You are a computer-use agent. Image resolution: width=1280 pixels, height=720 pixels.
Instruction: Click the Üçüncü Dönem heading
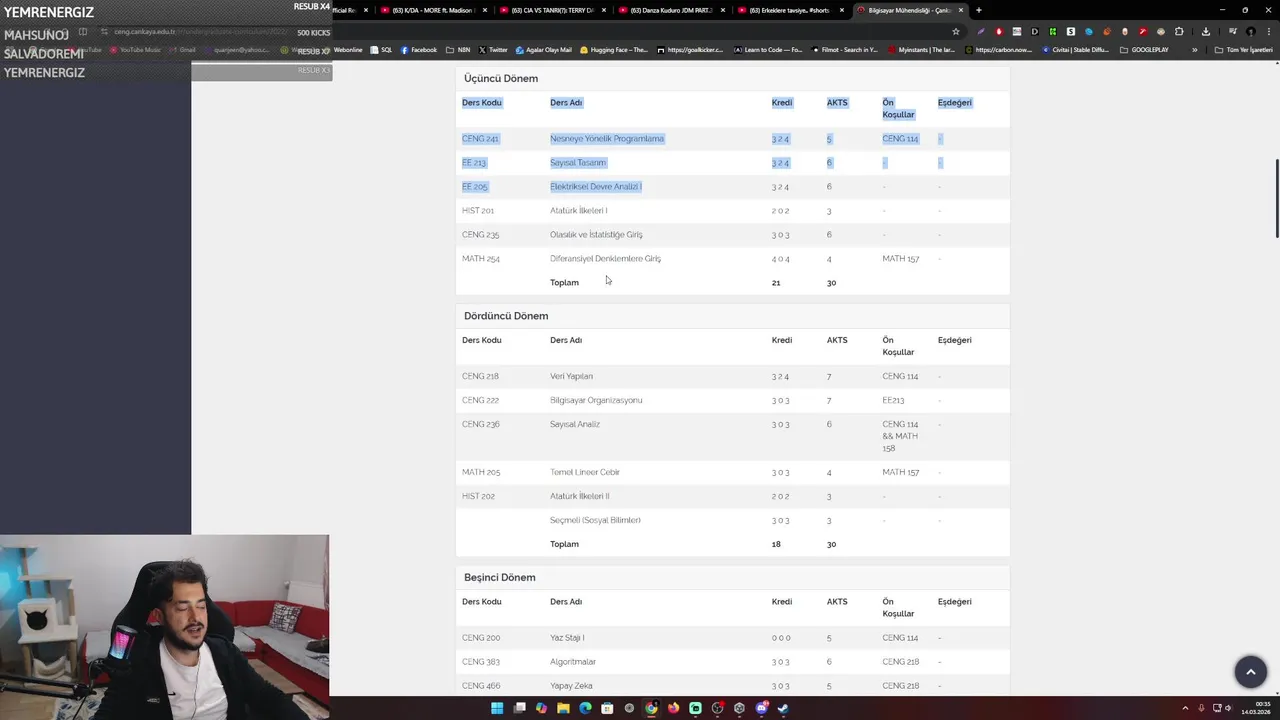[x=501, y=78]
